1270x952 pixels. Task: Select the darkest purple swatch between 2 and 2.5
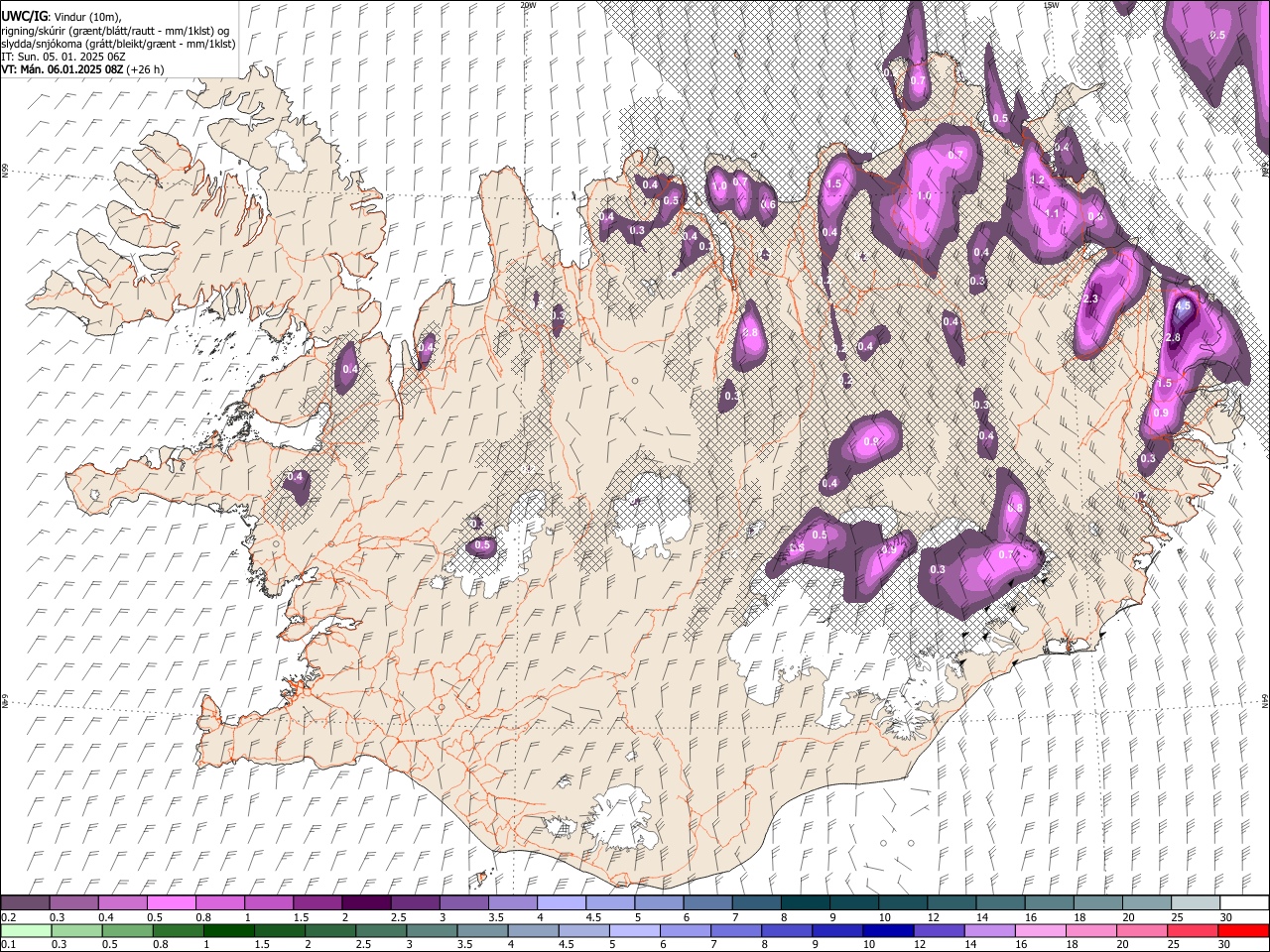click(x=365, y=903)
